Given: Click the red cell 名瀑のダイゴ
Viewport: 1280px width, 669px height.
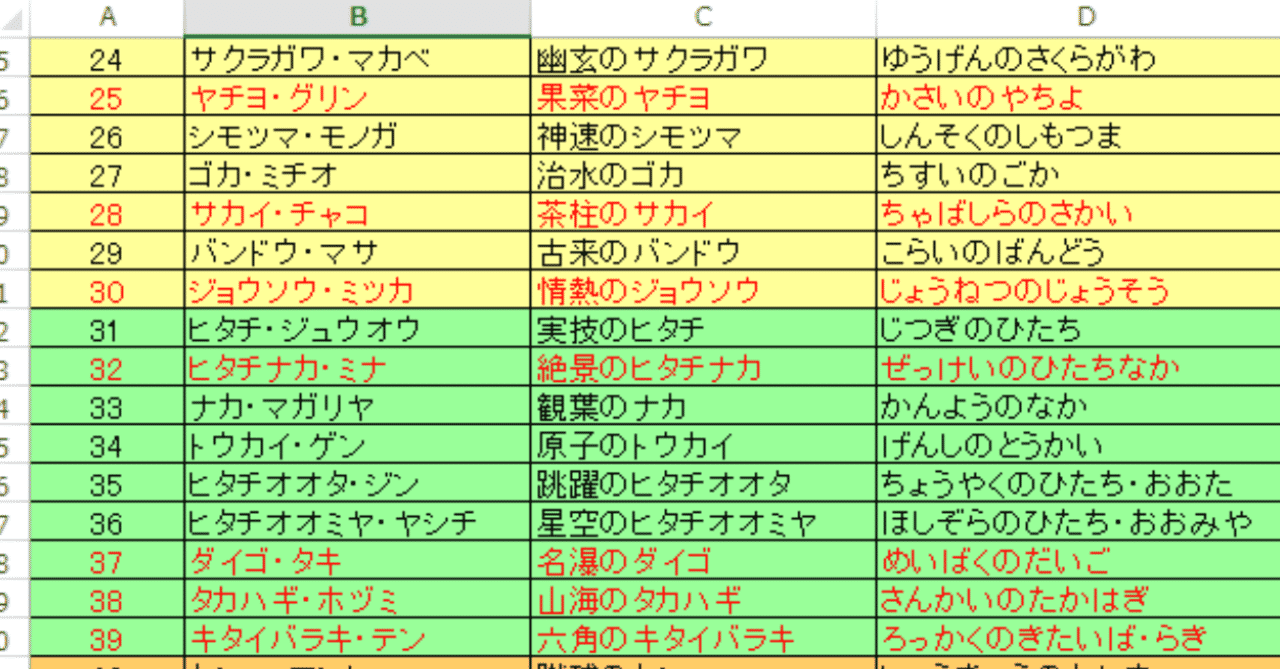Looking at the screenshot, I should point(660,560).
